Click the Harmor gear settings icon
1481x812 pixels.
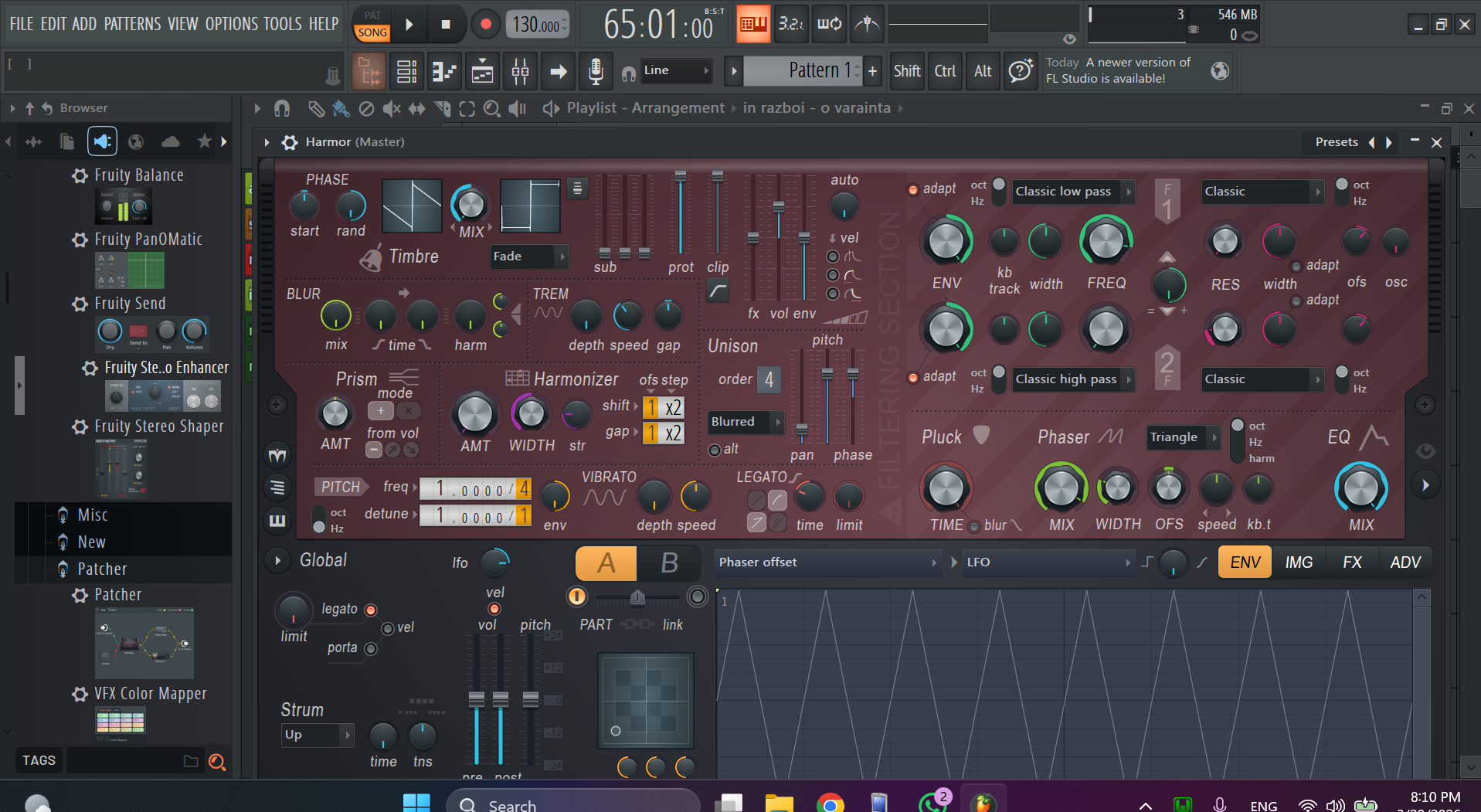[x=290, y=142]
